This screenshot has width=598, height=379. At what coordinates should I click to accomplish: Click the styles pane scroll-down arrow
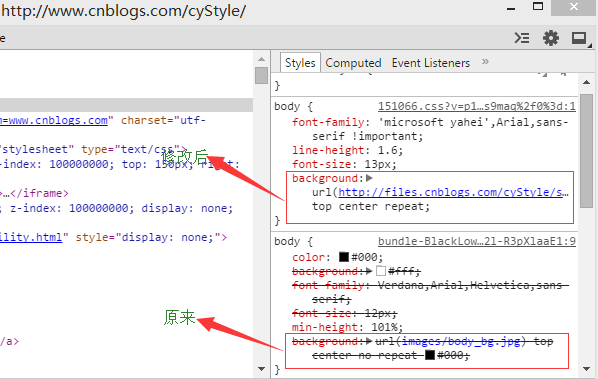(586, 369)
